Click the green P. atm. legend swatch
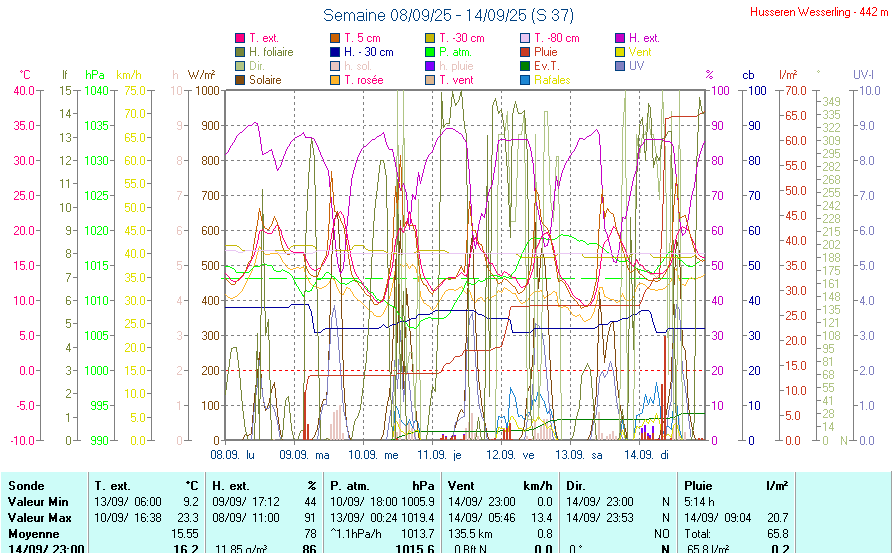This screenshot has width=892, height=553. (430, 52)
